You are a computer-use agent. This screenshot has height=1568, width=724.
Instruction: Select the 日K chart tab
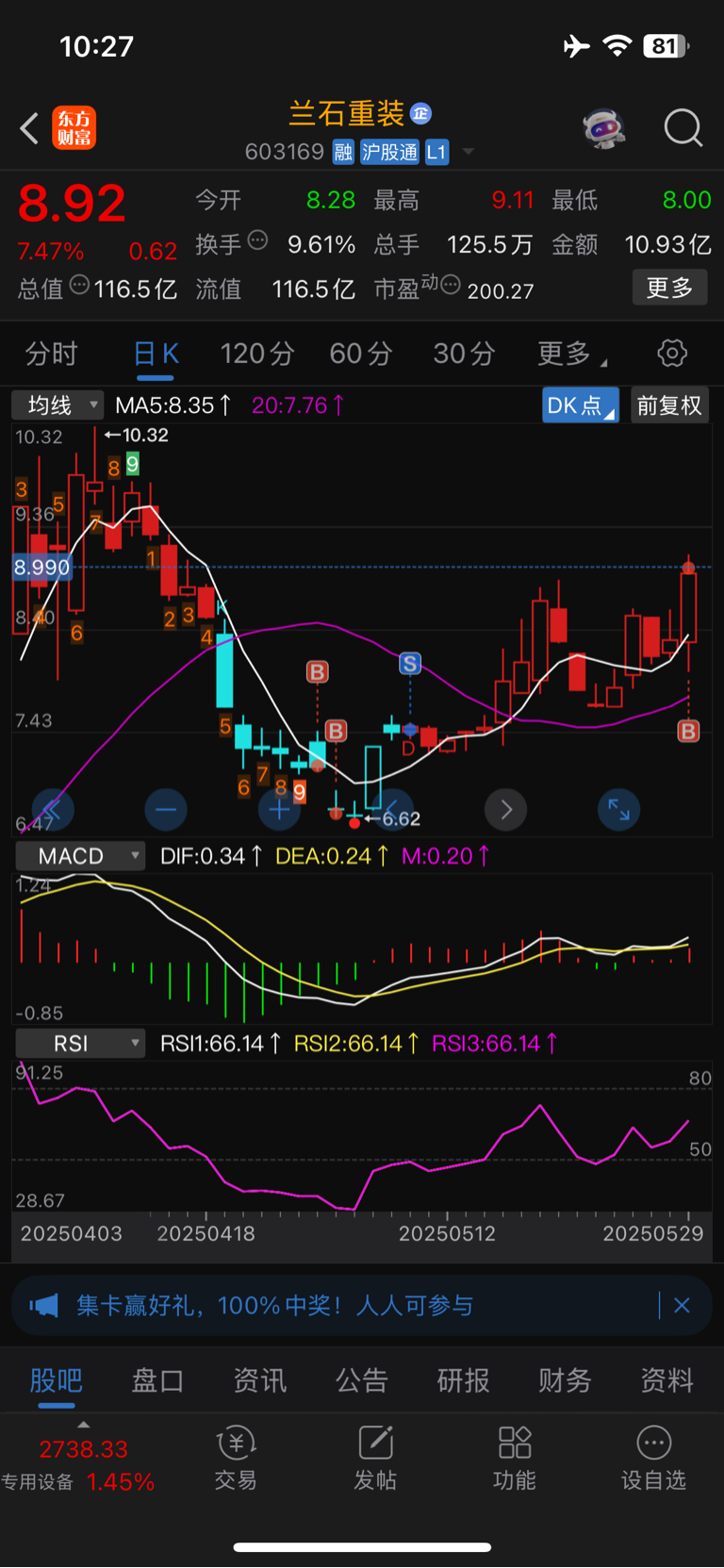(x=156, y=354)
